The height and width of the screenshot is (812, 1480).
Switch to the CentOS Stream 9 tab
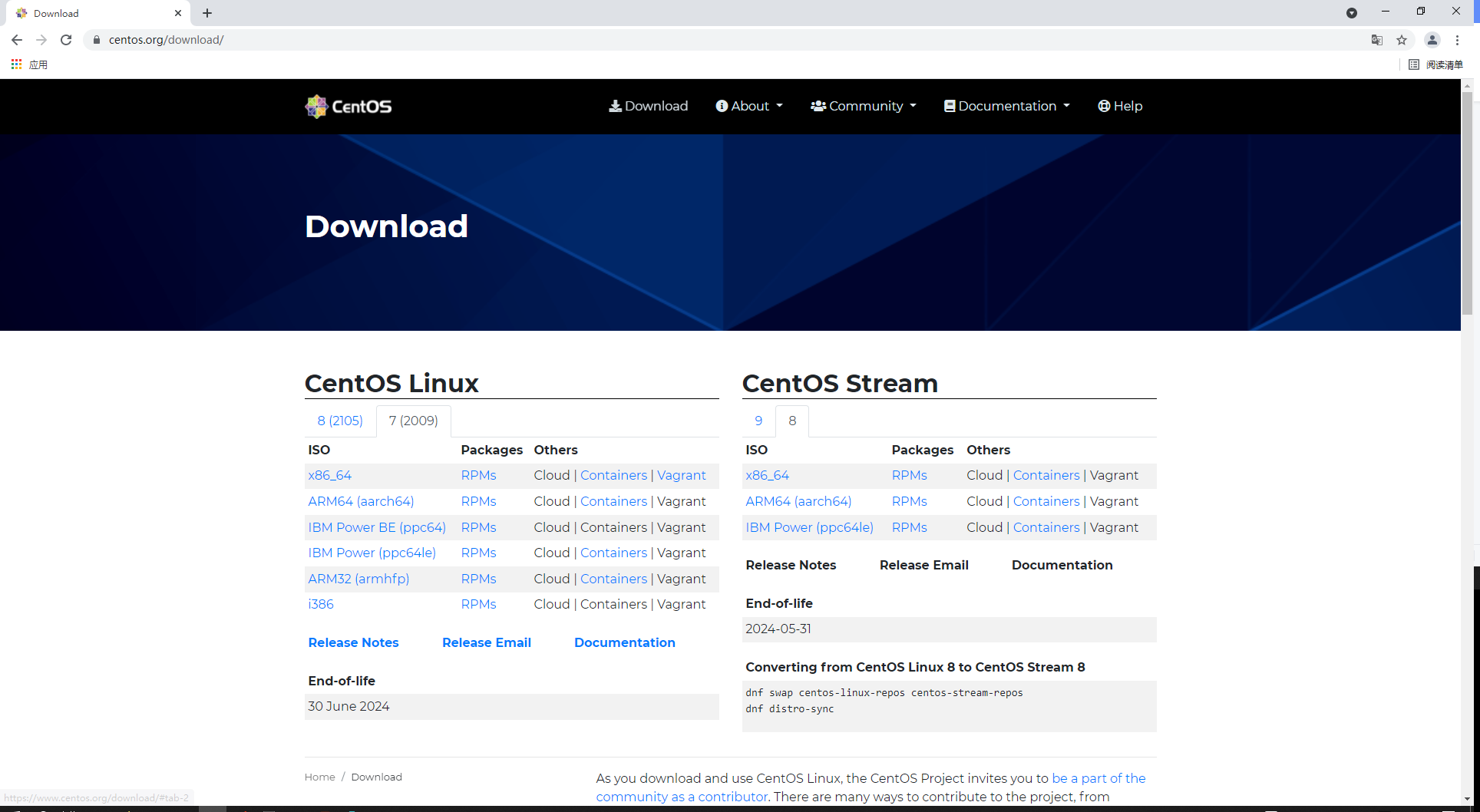click(758, 421)
